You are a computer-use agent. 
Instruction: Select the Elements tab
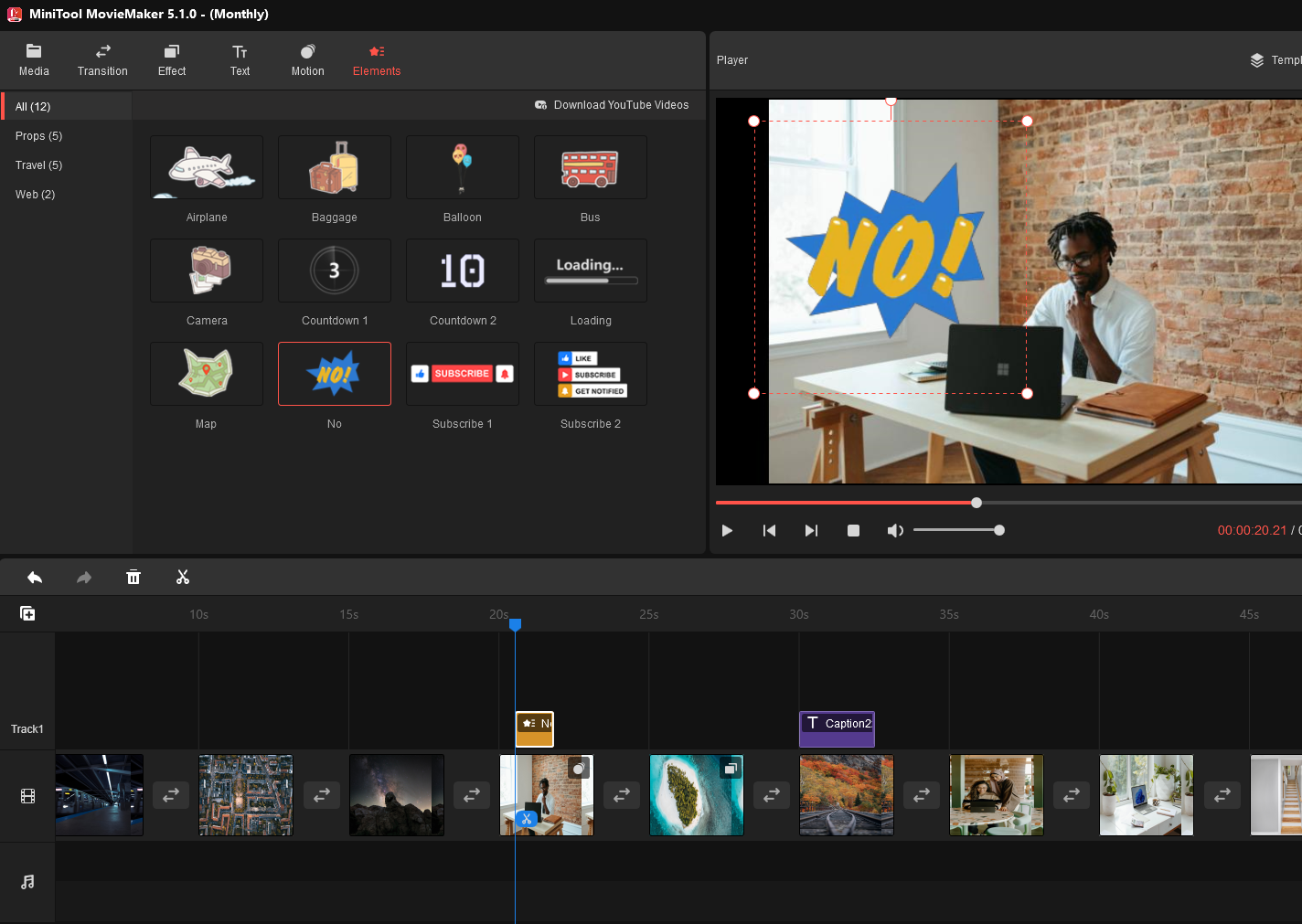[377, 60]
